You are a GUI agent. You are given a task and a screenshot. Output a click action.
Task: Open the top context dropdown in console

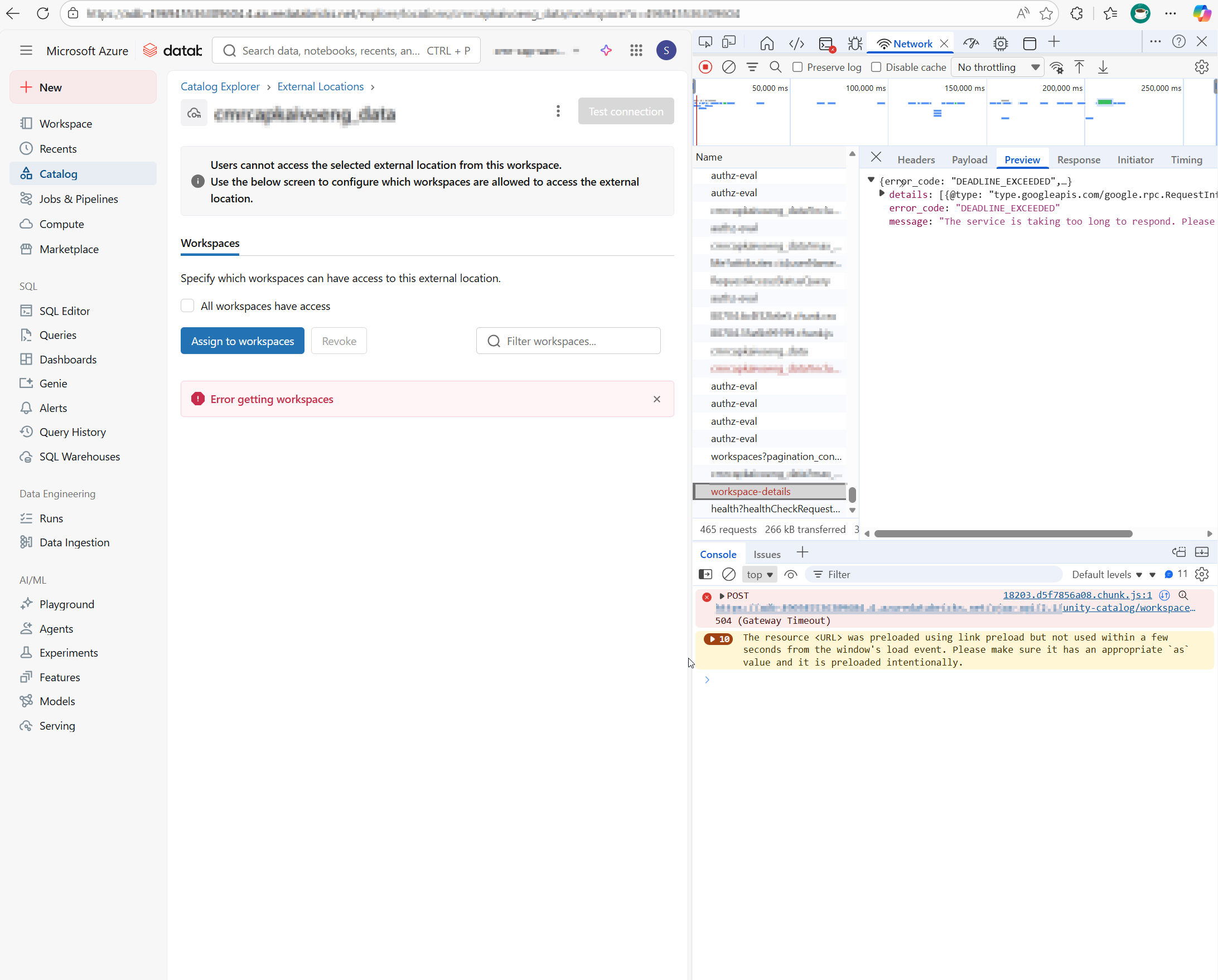click(x=759, y=574)
